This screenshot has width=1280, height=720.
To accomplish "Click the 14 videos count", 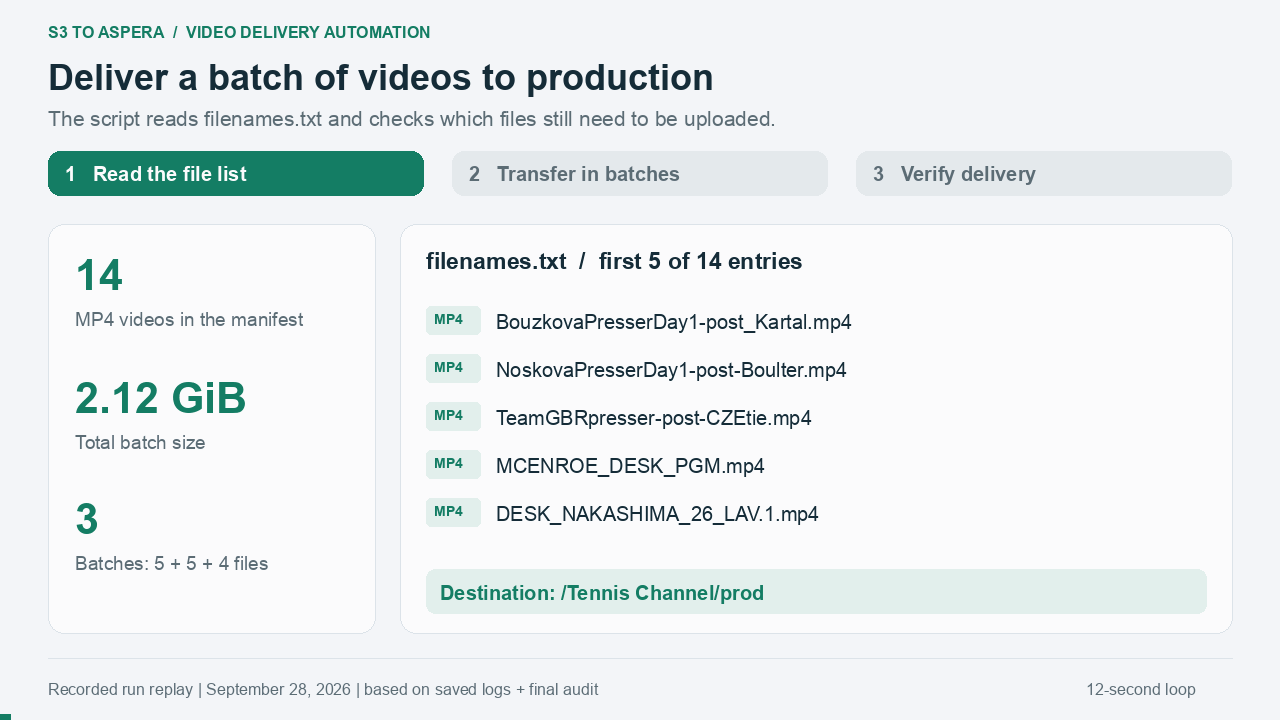I will tap(99, 276).
